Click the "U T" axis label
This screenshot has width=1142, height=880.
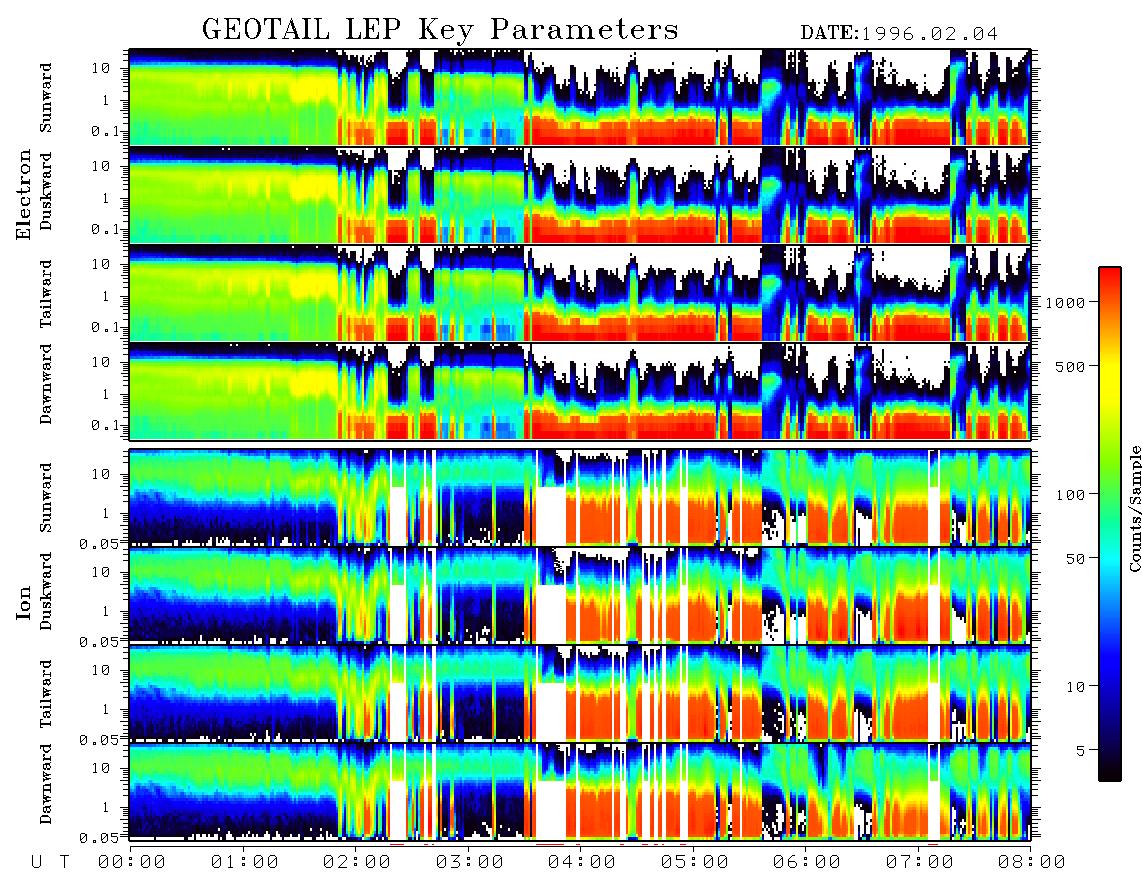point(50,863)
